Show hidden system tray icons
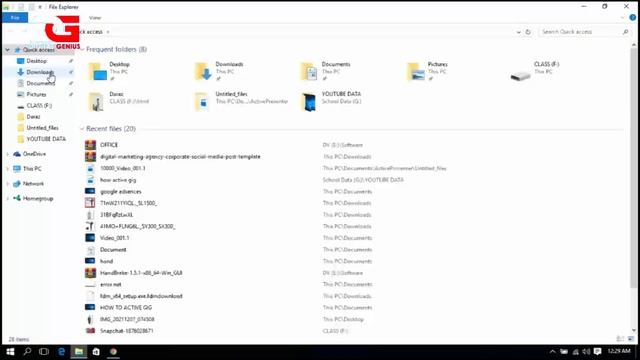 [x=552, y=352]
